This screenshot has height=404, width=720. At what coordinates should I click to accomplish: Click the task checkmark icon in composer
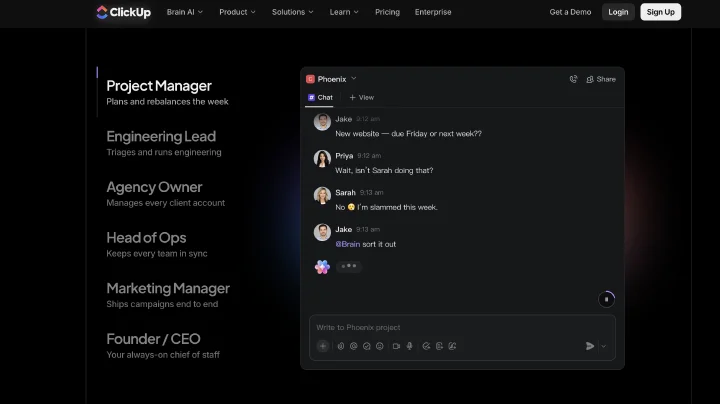(x=366, y=346)
